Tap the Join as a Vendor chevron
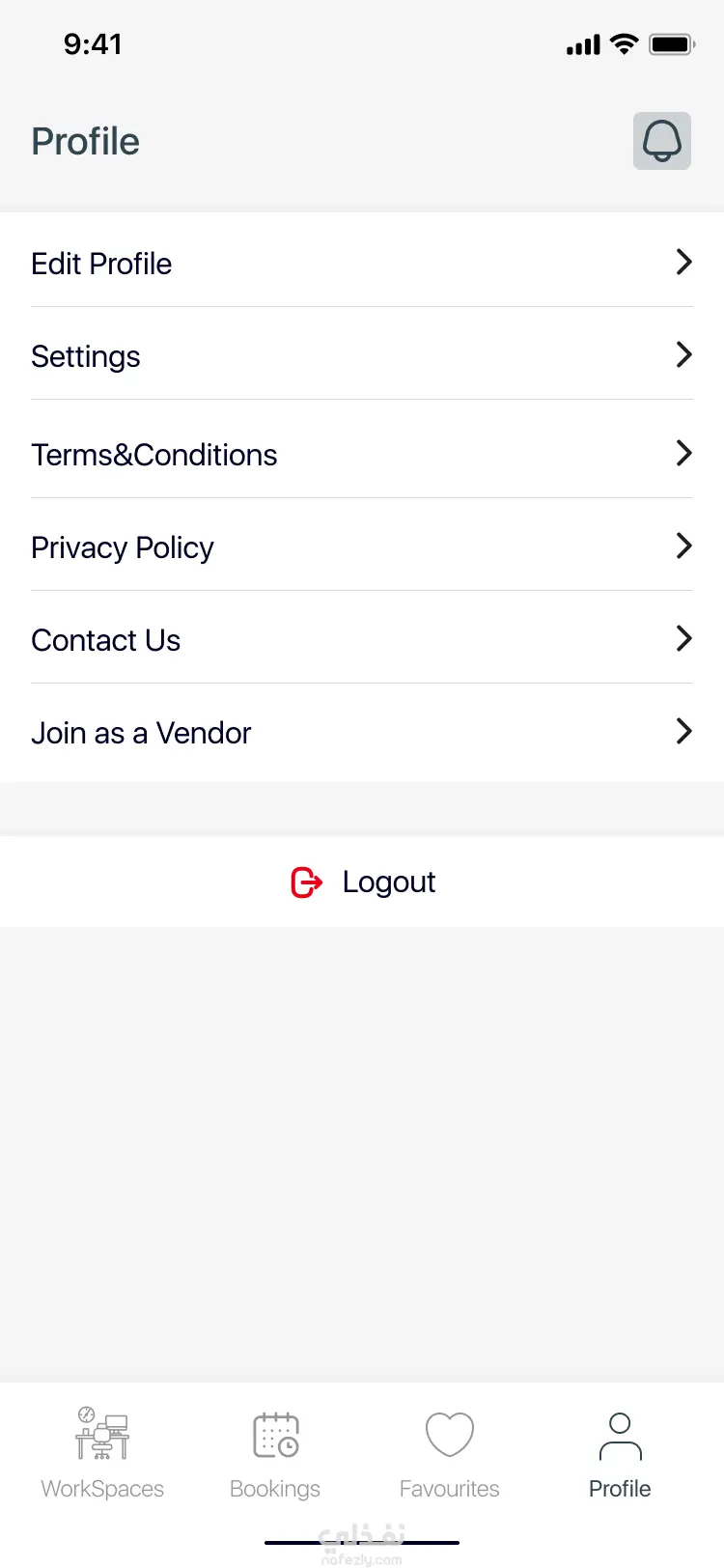 pos(683,731)
